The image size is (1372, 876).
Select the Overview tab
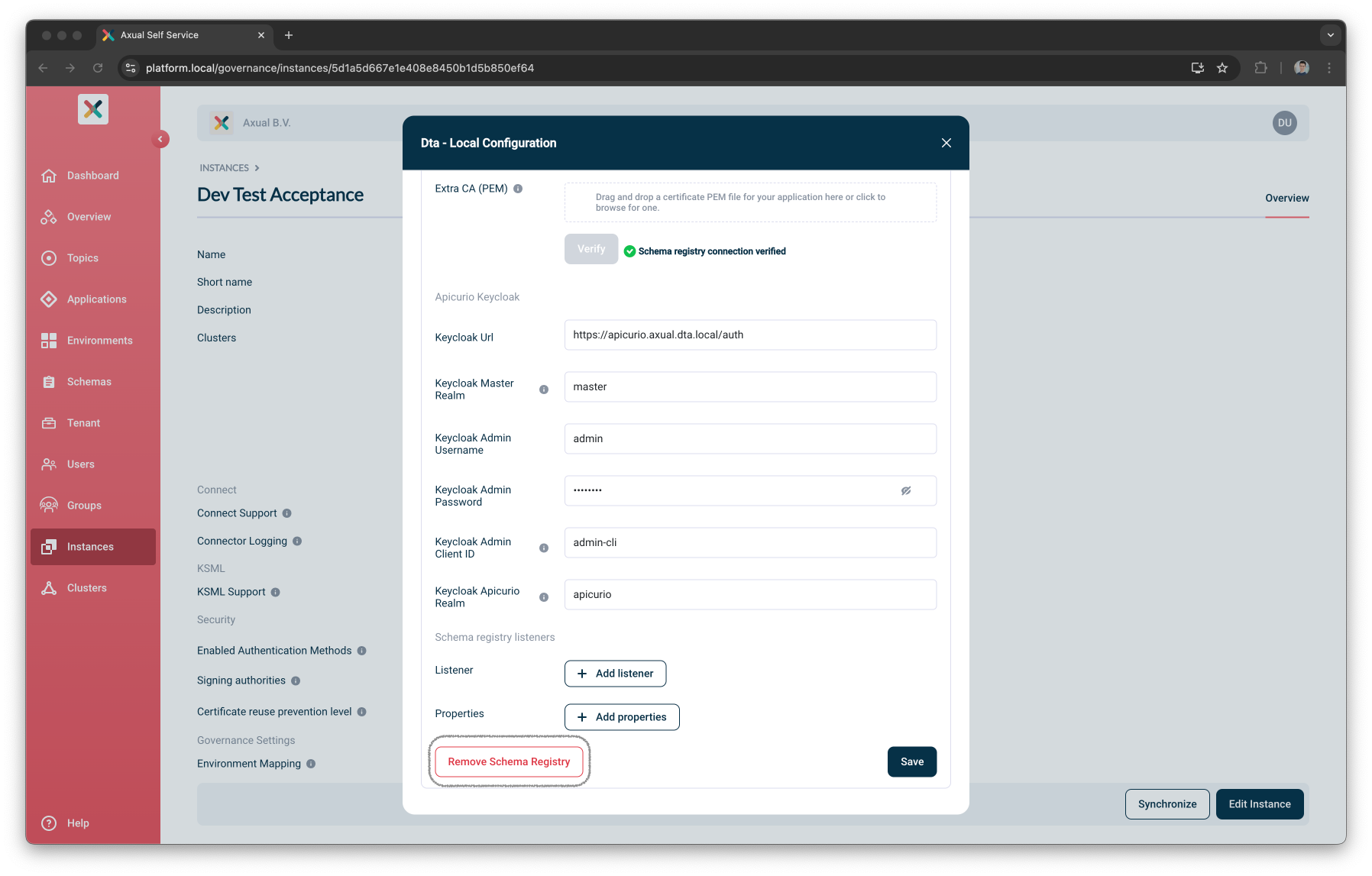[1287, 199]
